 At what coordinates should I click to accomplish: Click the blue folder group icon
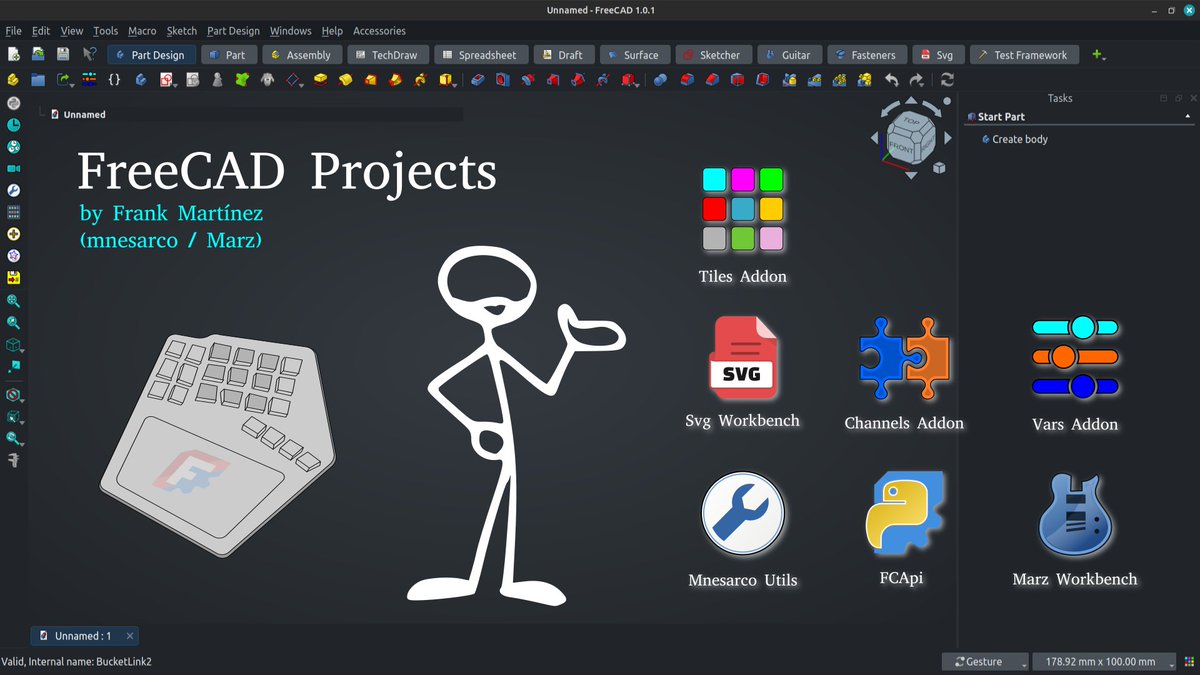tap(38, 80)
